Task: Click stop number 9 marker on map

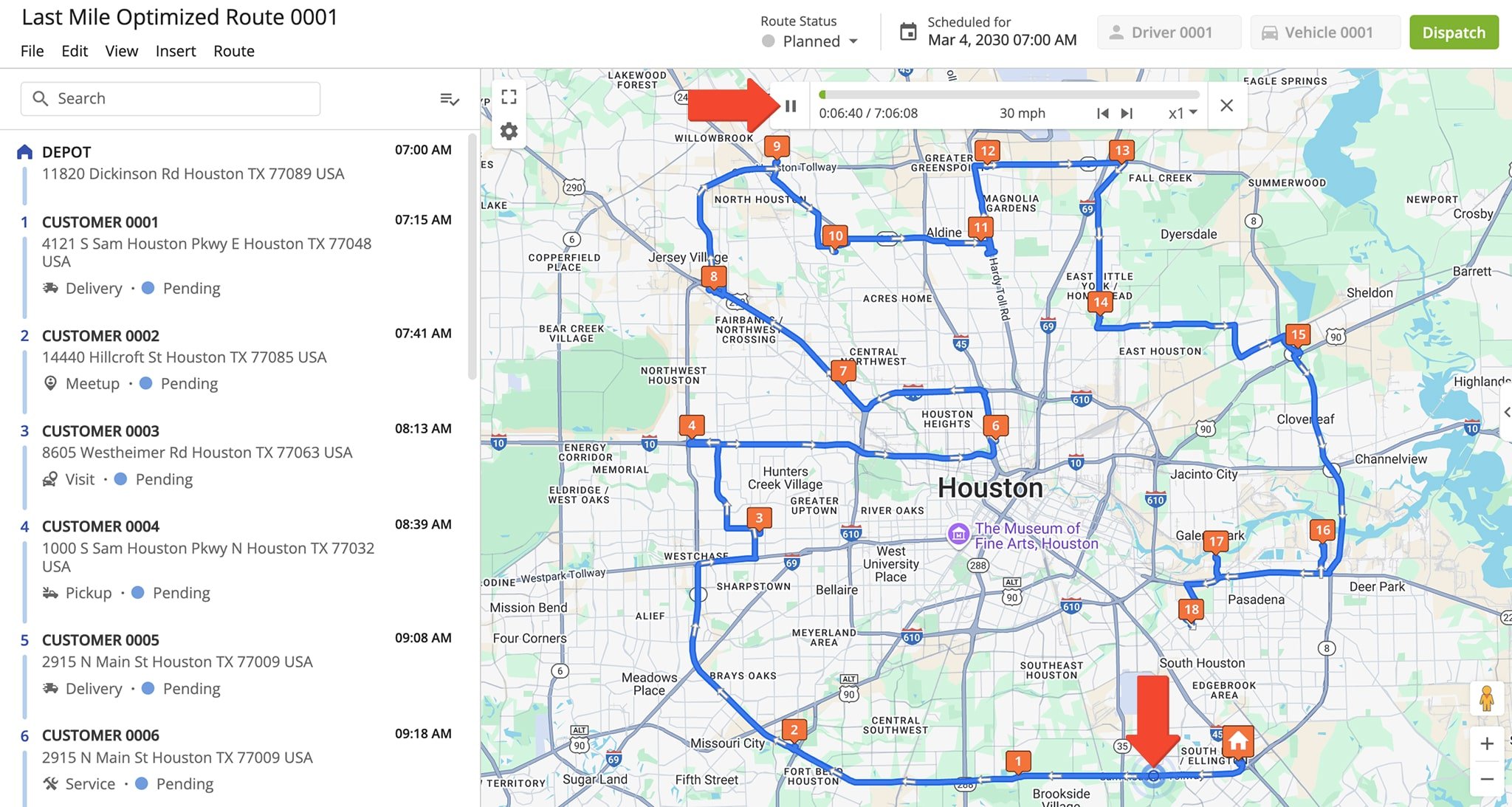Action: point(779,147)
